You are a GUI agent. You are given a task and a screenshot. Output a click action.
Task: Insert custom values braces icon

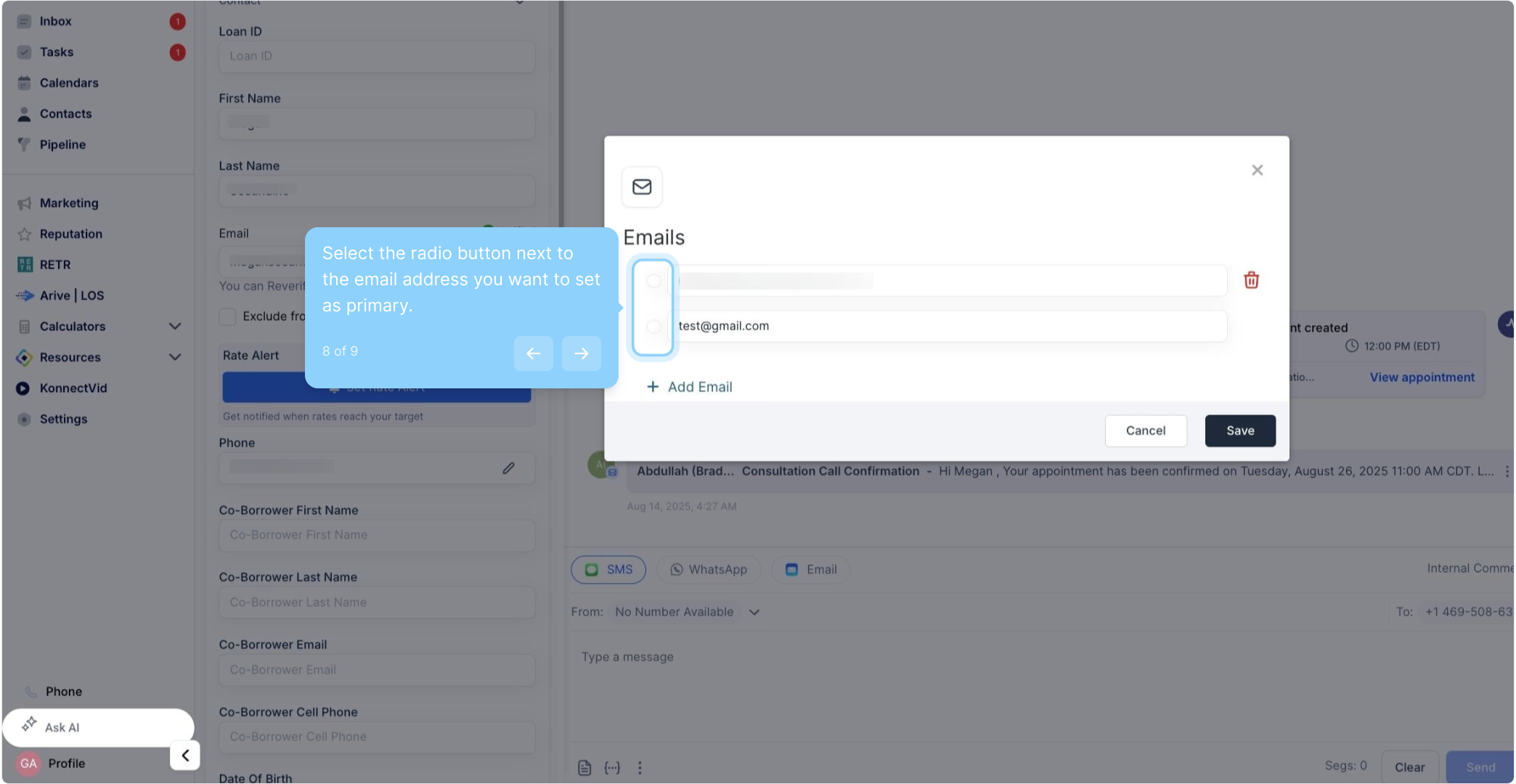pos(612,767)
